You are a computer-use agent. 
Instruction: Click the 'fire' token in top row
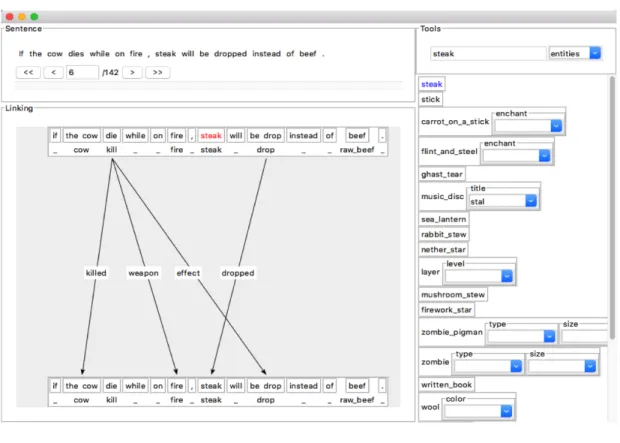pyautogui.click(x=176, y=136)
